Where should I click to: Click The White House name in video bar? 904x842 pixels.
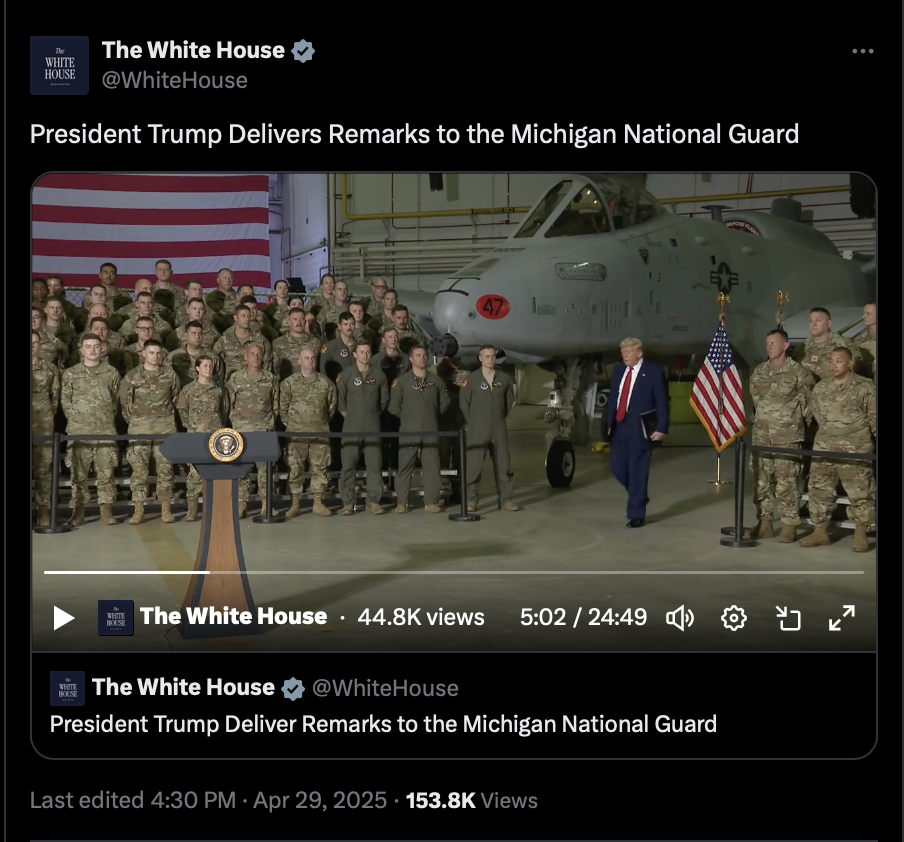coord(233,617)
